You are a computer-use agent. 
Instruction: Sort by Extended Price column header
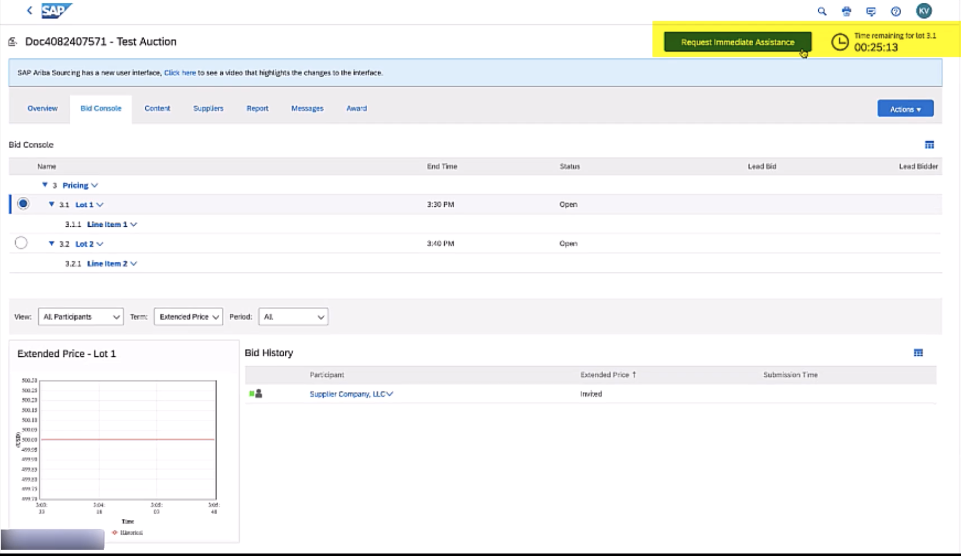608,374
